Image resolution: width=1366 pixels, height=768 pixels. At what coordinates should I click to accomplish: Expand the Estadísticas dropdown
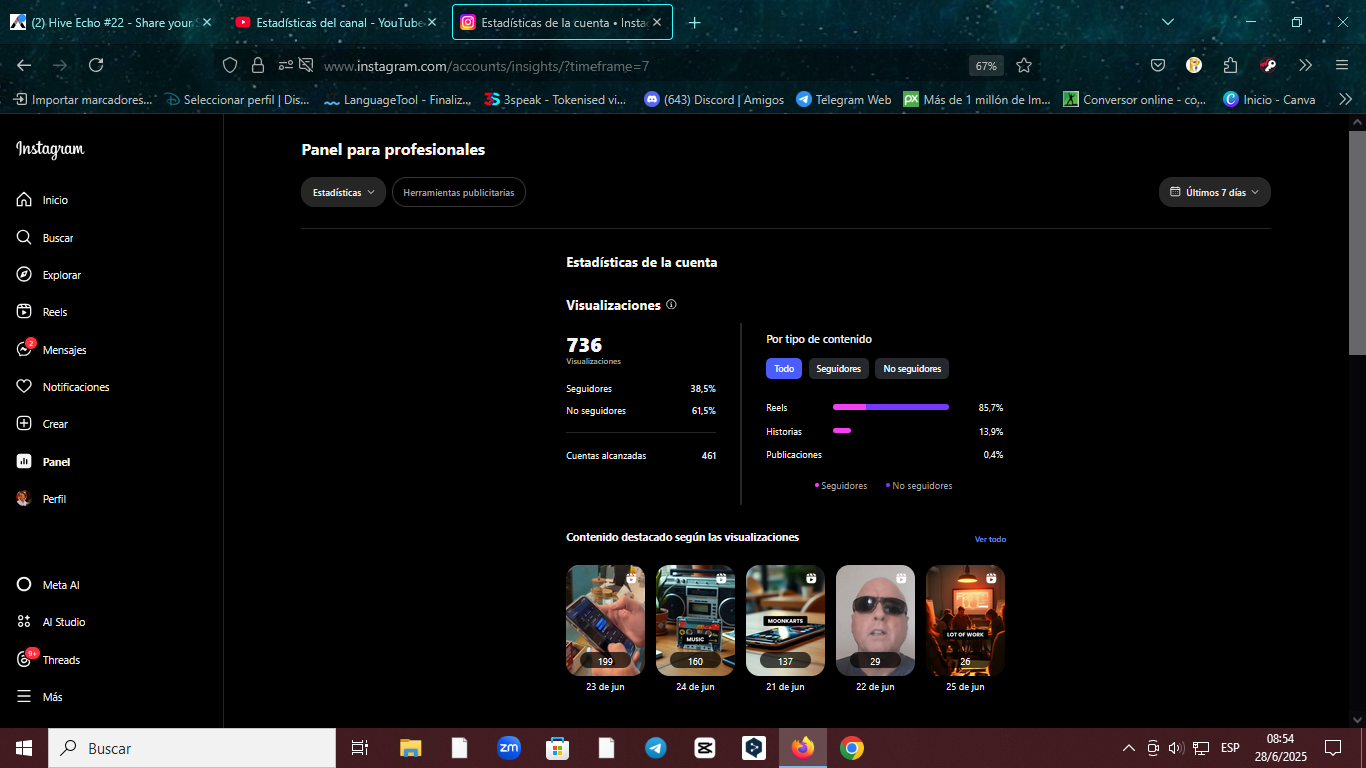343,192
